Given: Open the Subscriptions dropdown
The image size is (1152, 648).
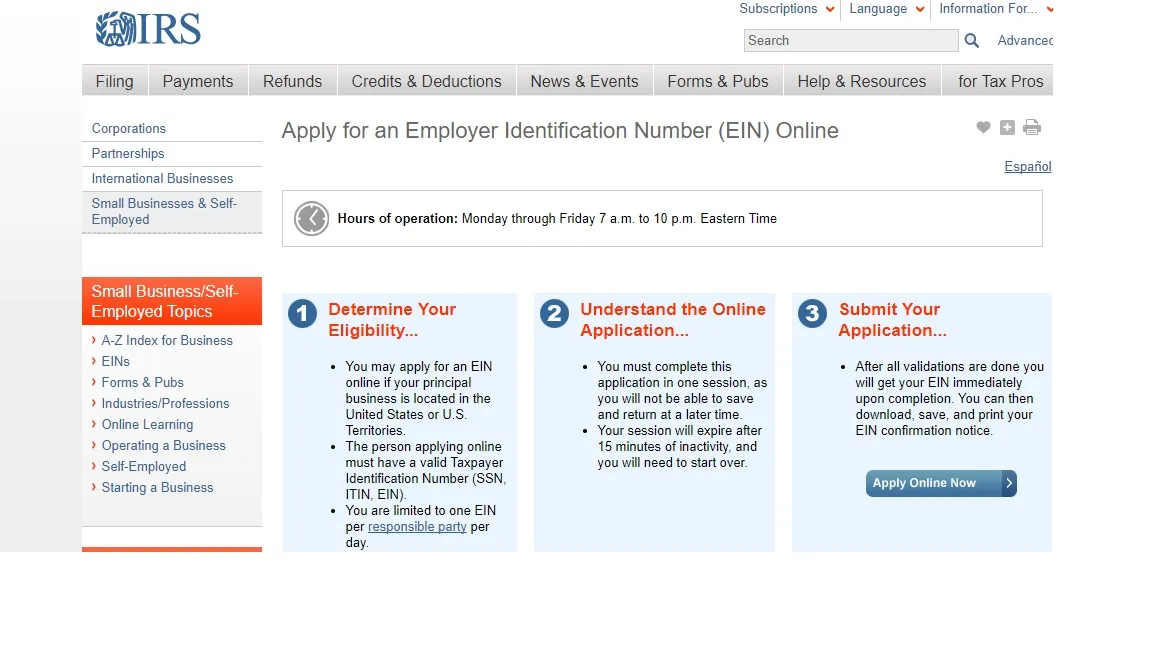Looking at the screenshot, I should (x=787, y=9).
